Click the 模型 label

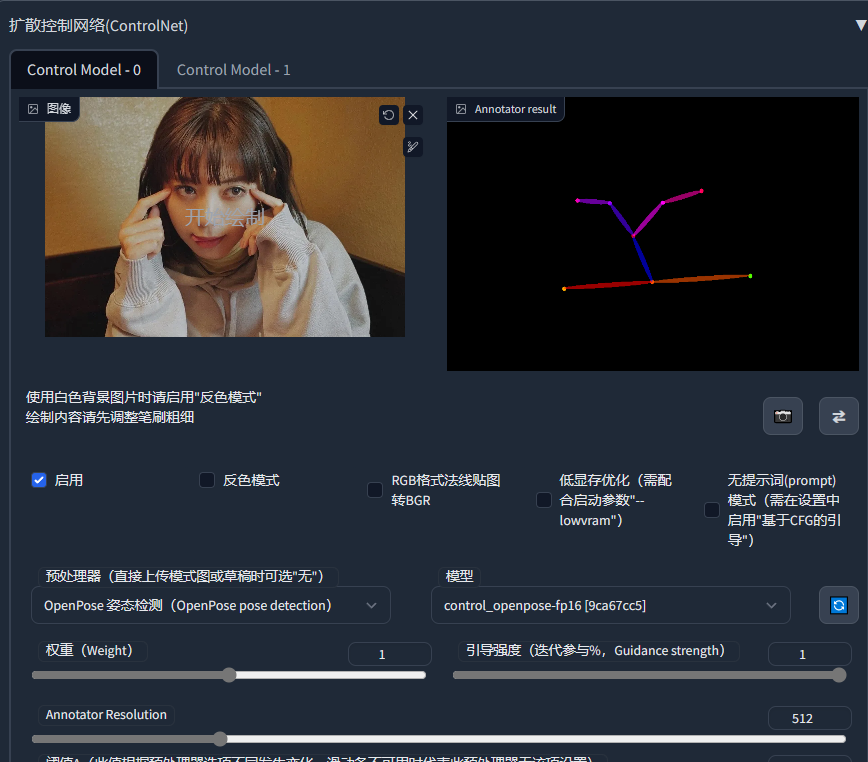[459, 576]
